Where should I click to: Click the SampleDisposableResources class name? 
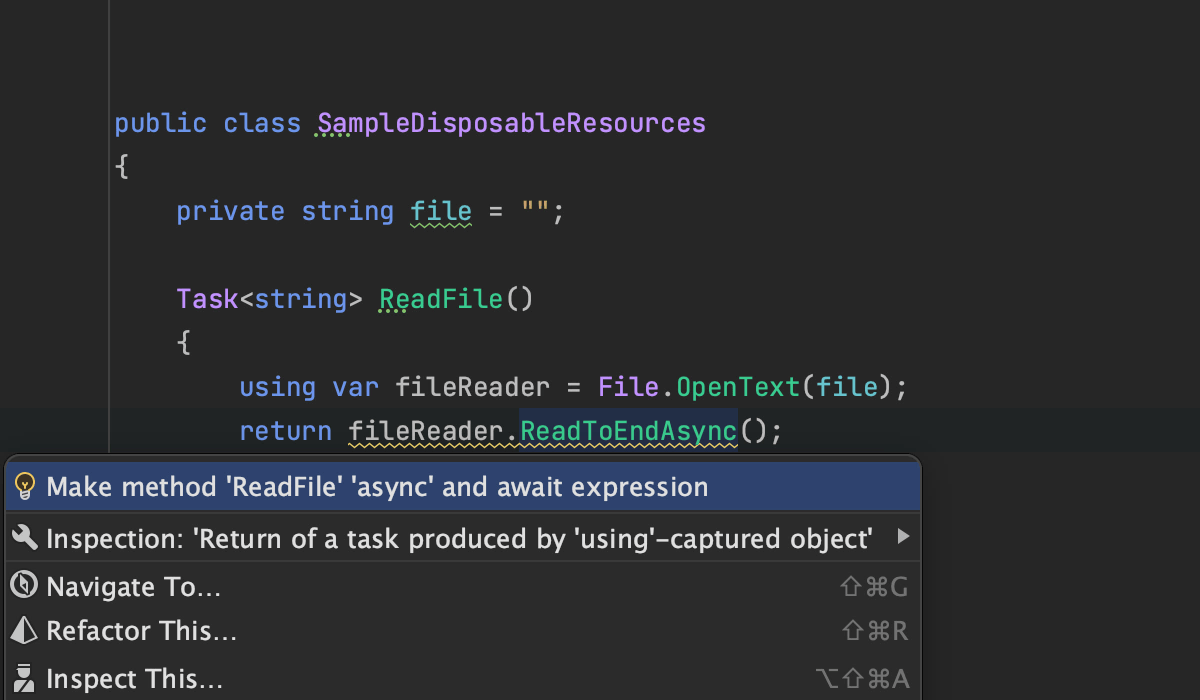(511, 124)
